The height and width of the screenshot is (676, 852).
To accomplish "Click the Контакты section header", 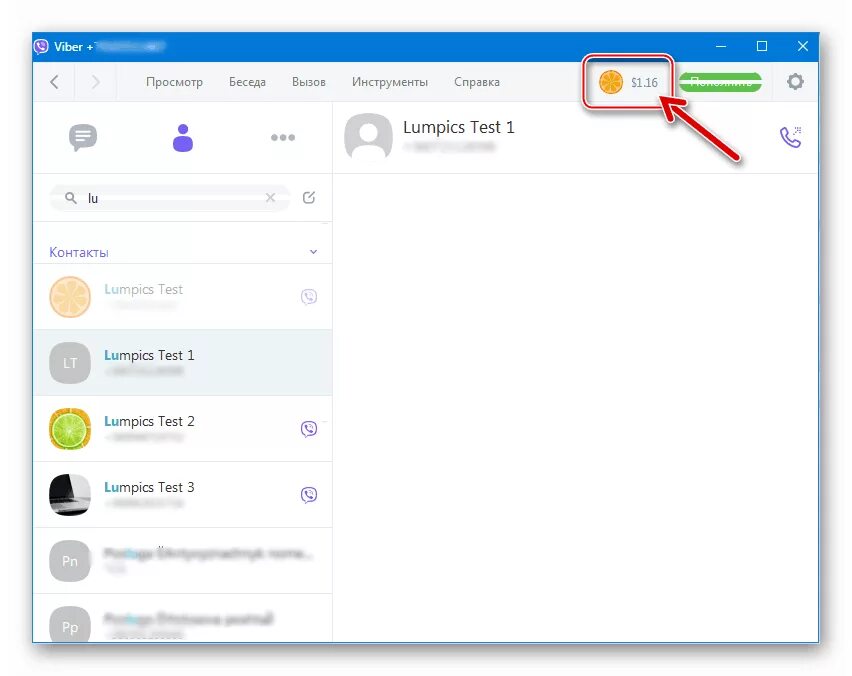I will click(79, 252).
